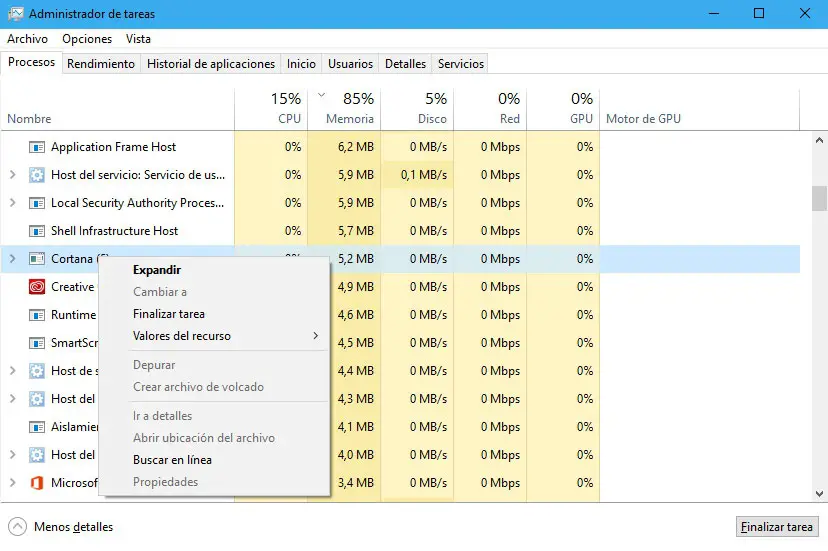Choose Expandir in the context menu
828x551 pixels.
157,270
